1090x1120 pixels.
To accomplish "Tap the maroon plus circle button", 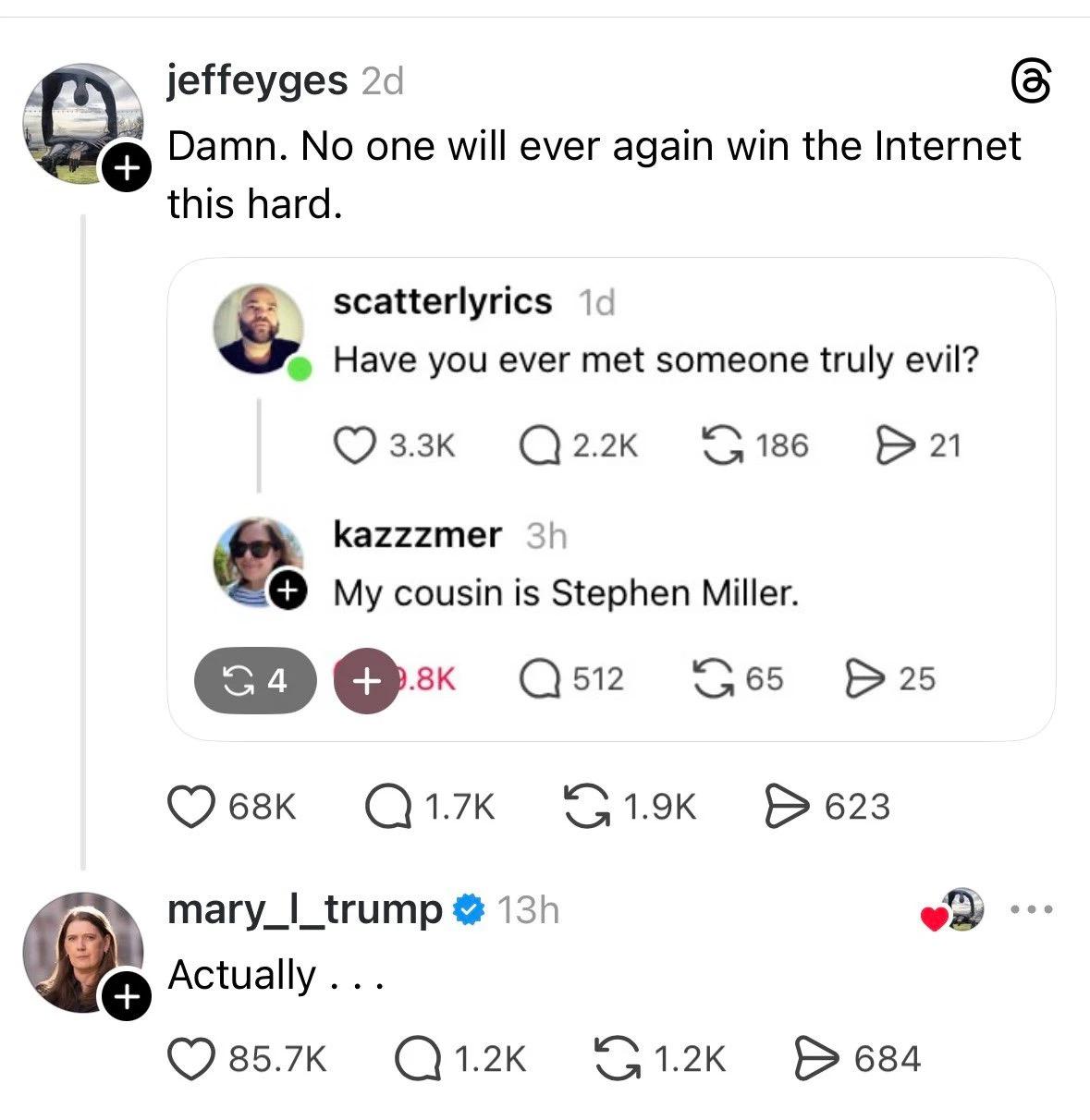I will click(366, 681).
